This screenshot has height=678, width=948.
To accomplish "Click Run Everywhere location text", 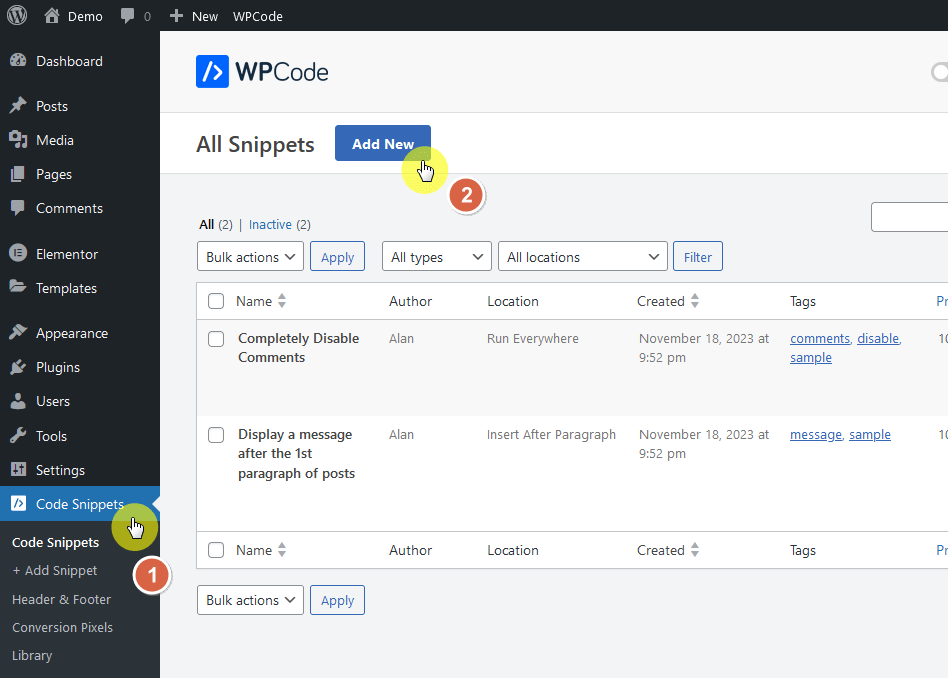I will click(x=533, y=339).
